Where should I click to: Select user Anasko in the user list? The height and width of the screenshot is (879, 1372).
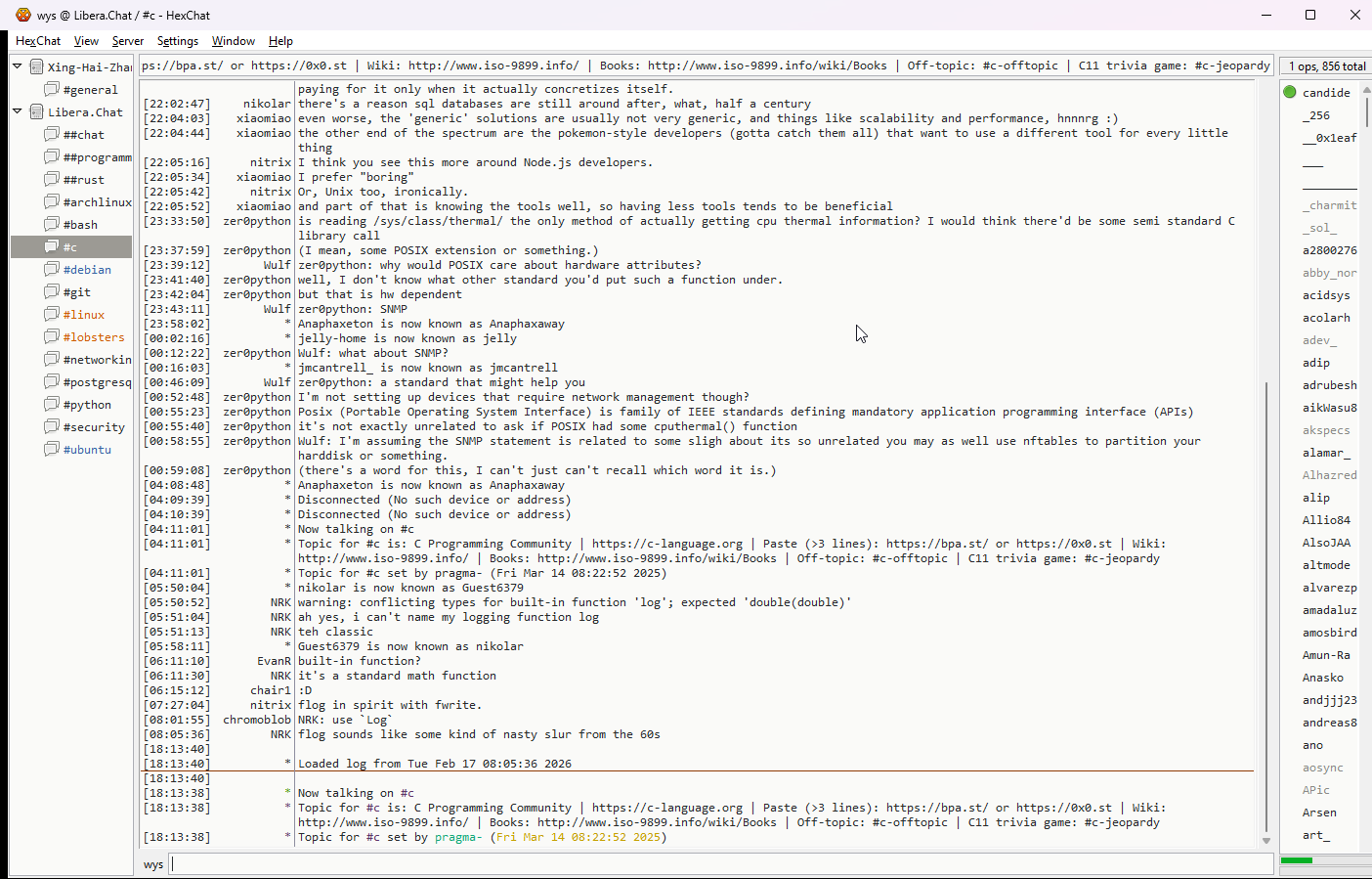[x=1323, y=678]
